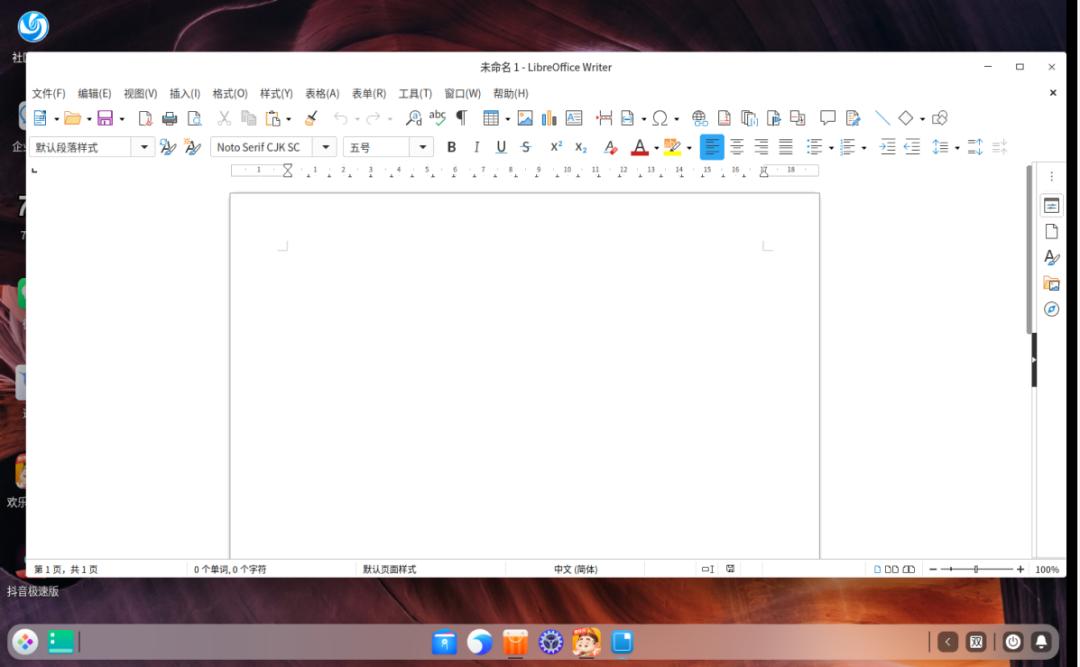Viewport: 1080px width, 667px height.
Task: Click the Clone Formatting paintbrush icon
Action: 311,118
